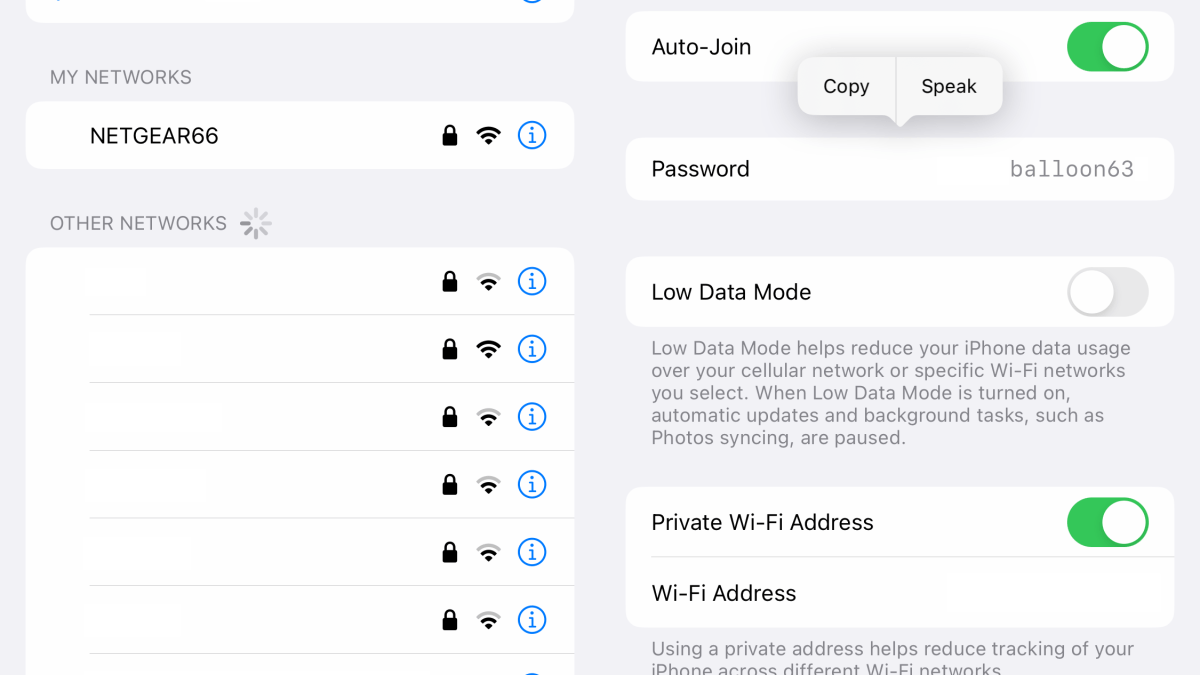
Task: Turn off the Auto-Join switch
Action: (1107, 47)
